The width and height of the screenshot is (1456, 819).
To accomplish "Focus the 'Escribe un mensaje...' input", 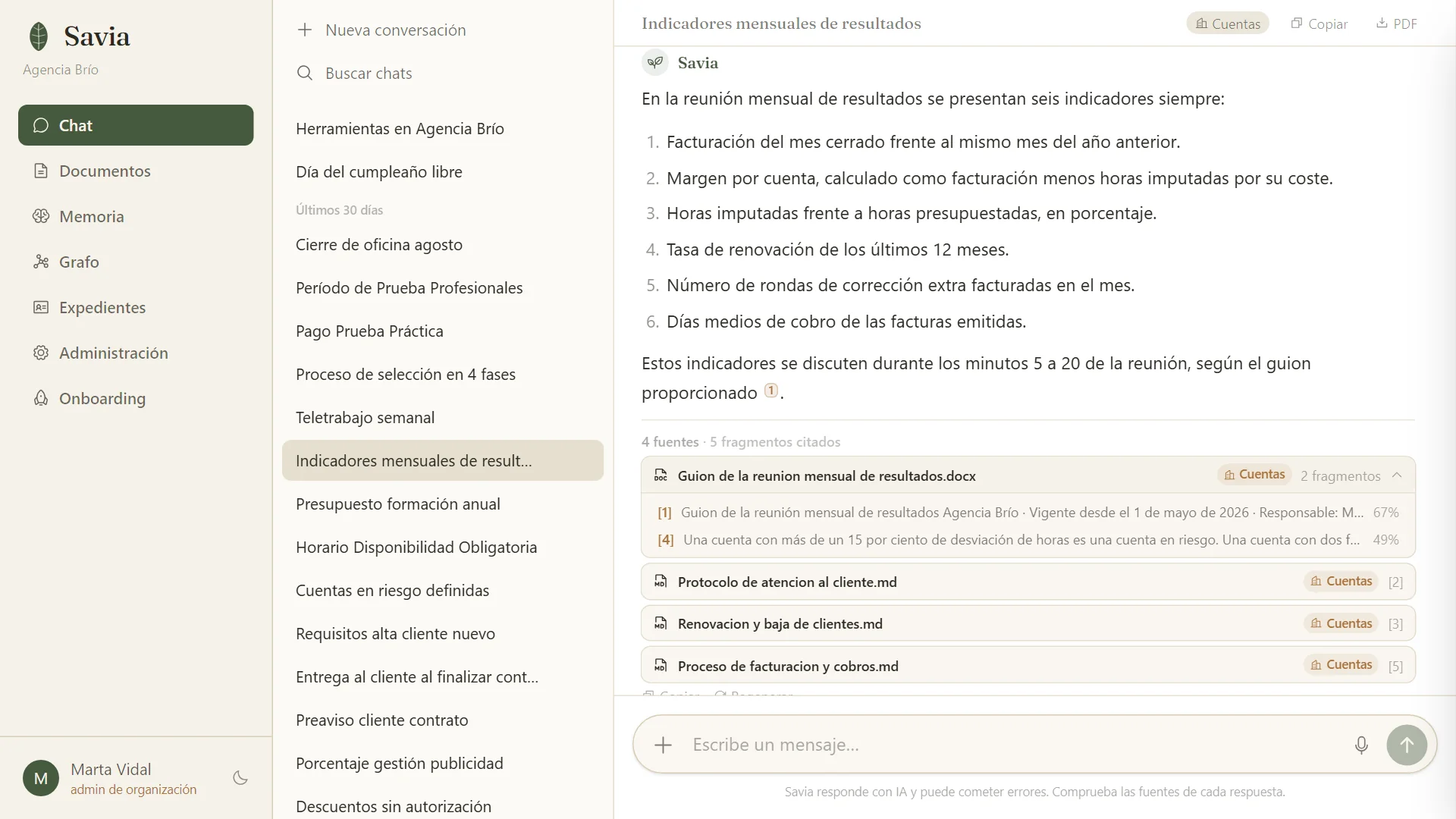I will tap(1016, 745).
